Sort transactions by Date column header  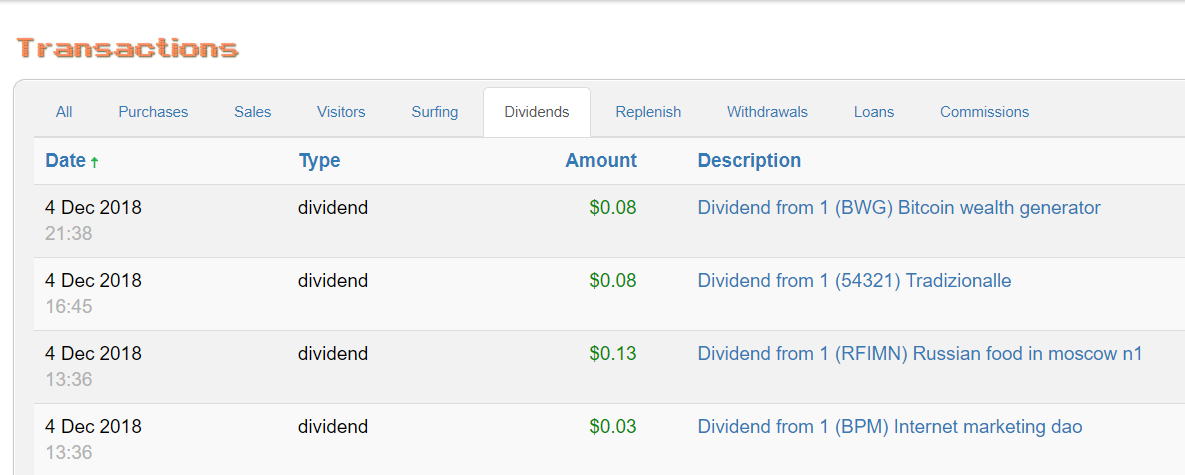pyautogui.click(x=65, y=161)
